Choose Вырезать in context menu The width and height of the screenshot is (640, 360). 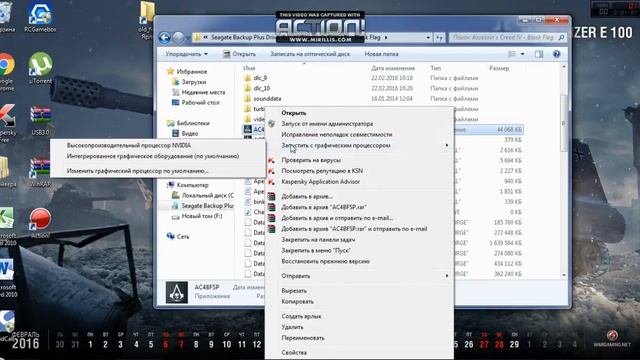point(294,291)
